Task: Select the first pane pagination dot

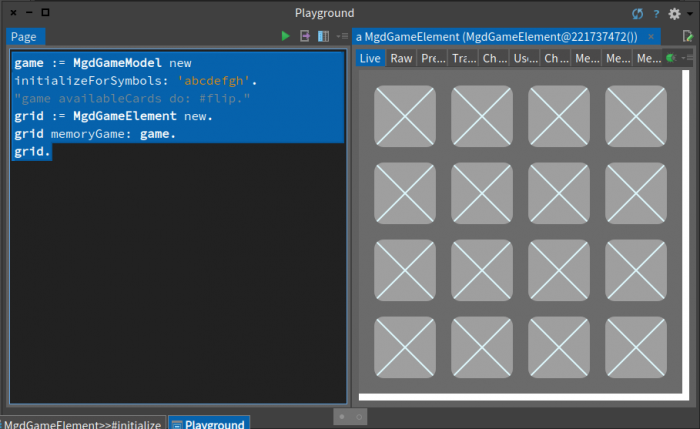Action: tap(342, 417)
